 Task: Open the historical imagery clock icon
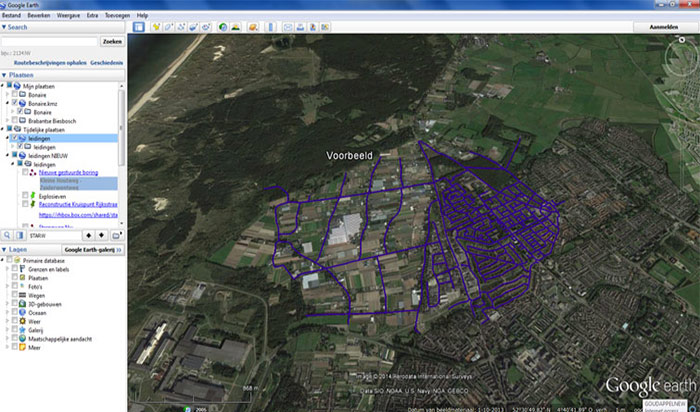point(223,27)
